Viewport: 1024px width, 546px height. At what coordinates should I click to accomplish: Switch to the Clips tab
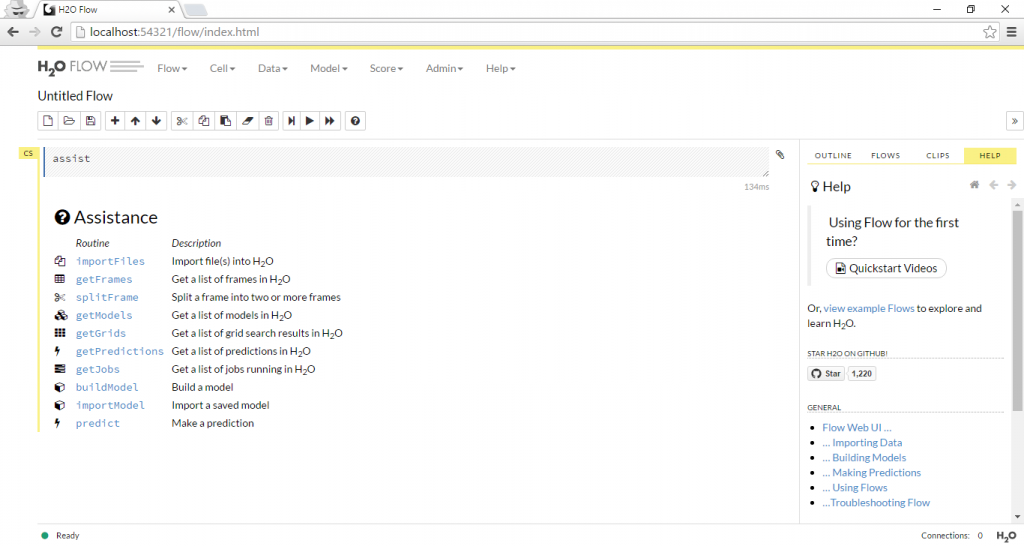coord(937,155)
